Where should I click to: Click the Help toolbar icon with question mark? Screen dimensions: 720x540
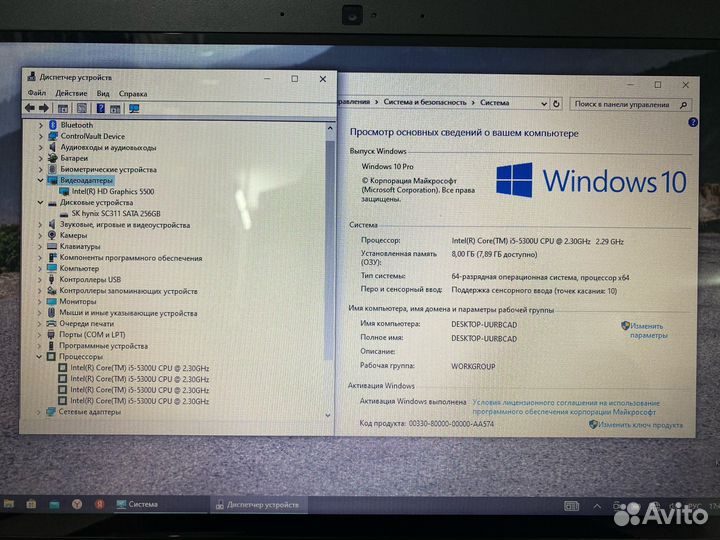tap(101, 108)
